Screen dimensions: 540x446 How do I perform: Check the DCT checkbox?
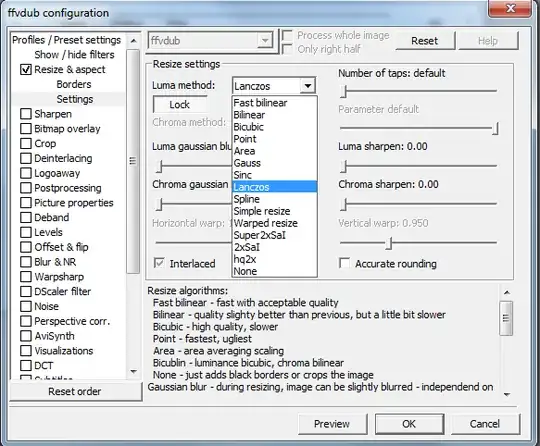pos(26,366)
